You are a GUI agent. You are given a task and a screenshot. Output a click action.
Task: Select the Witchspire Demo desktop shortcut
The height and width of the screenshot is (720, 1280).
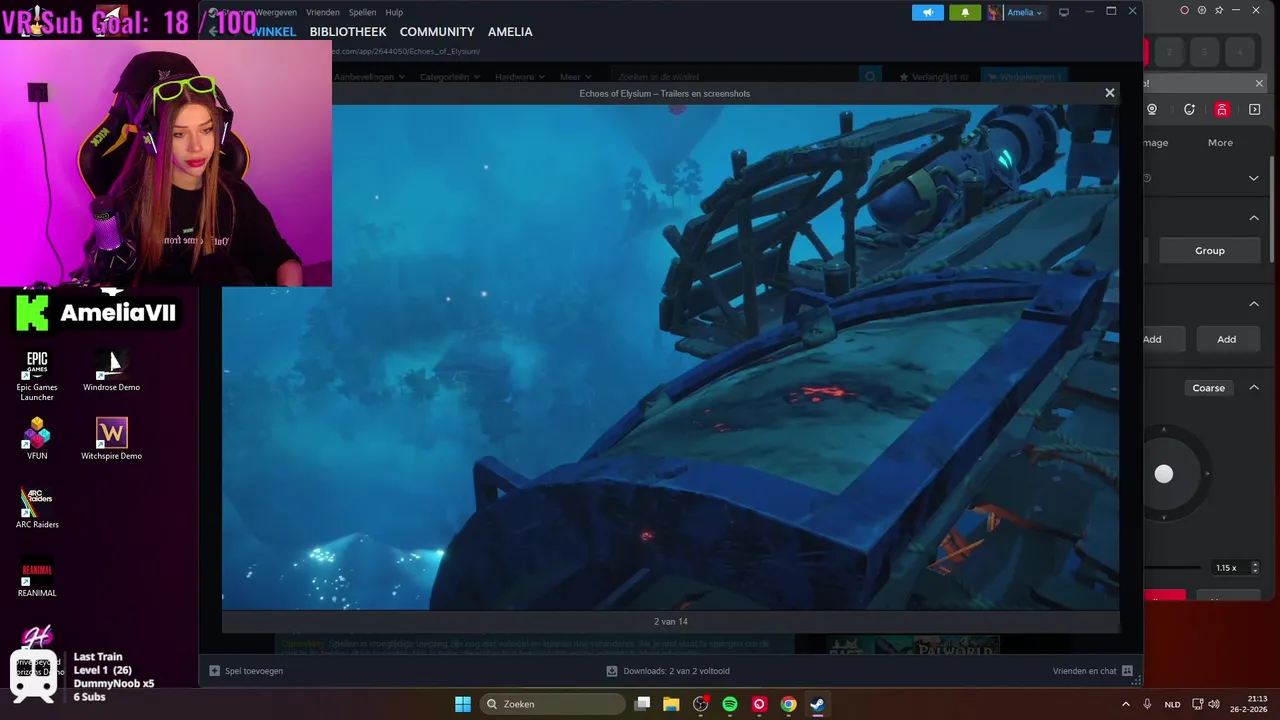(x=111, y=438)
